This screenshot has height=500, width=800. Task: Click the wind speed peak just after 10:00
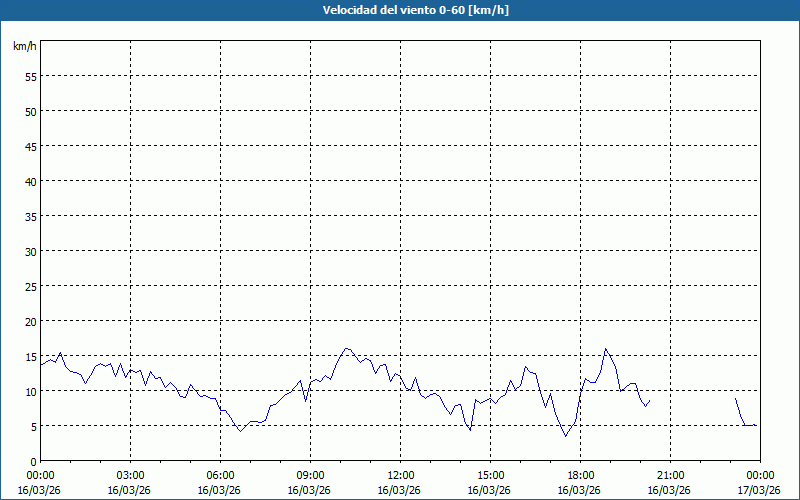(346, 349)
